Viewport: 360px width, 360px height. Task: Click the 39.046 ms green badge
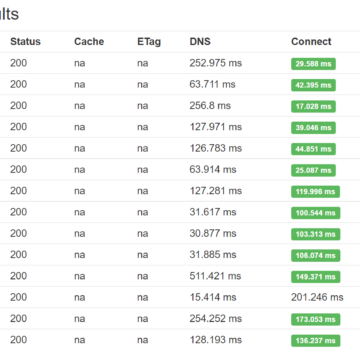(x=313, y=128)
